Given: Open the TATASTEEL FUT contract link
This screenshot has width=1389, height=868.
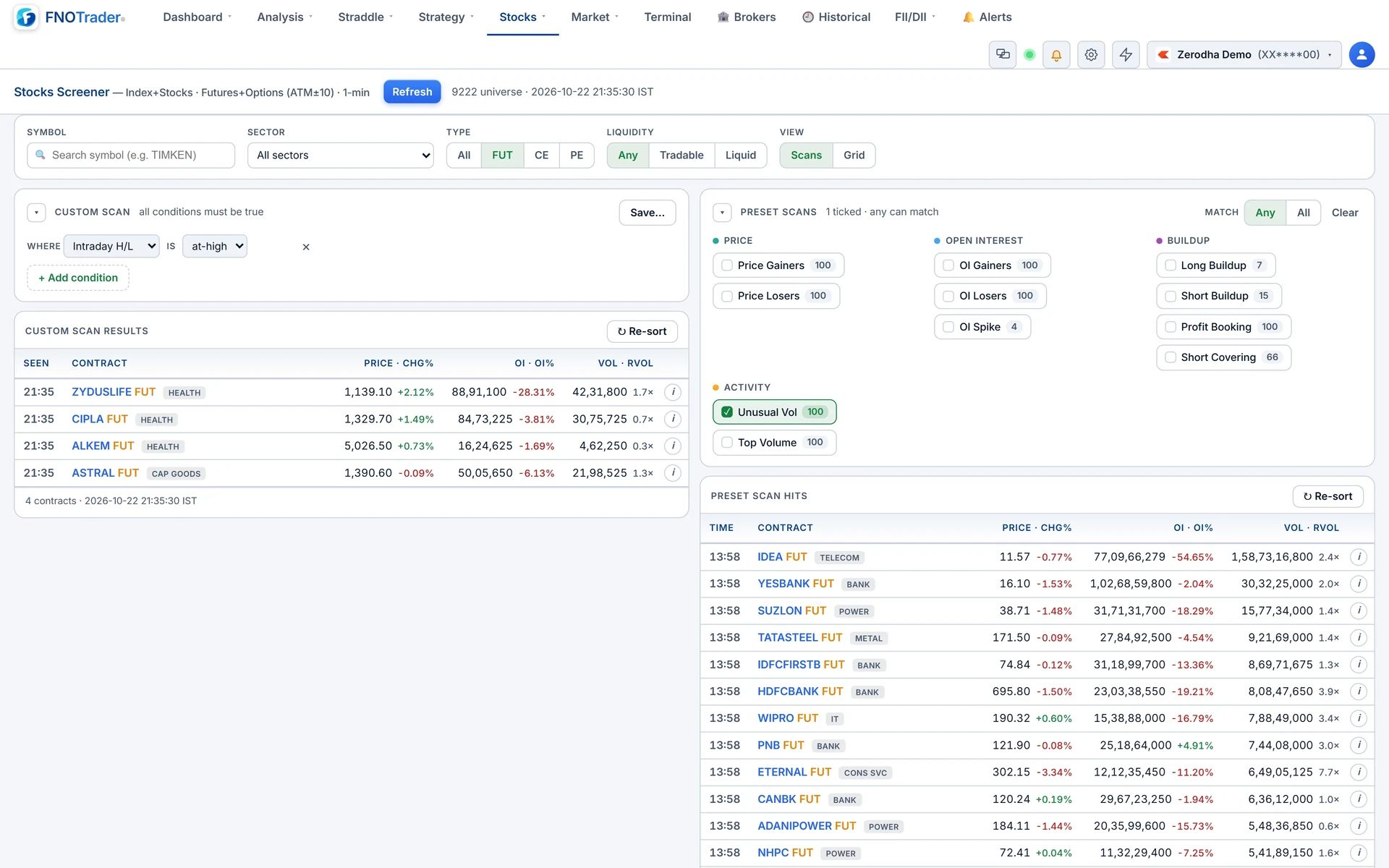Looking at the screenshot, I should point(799,638).
